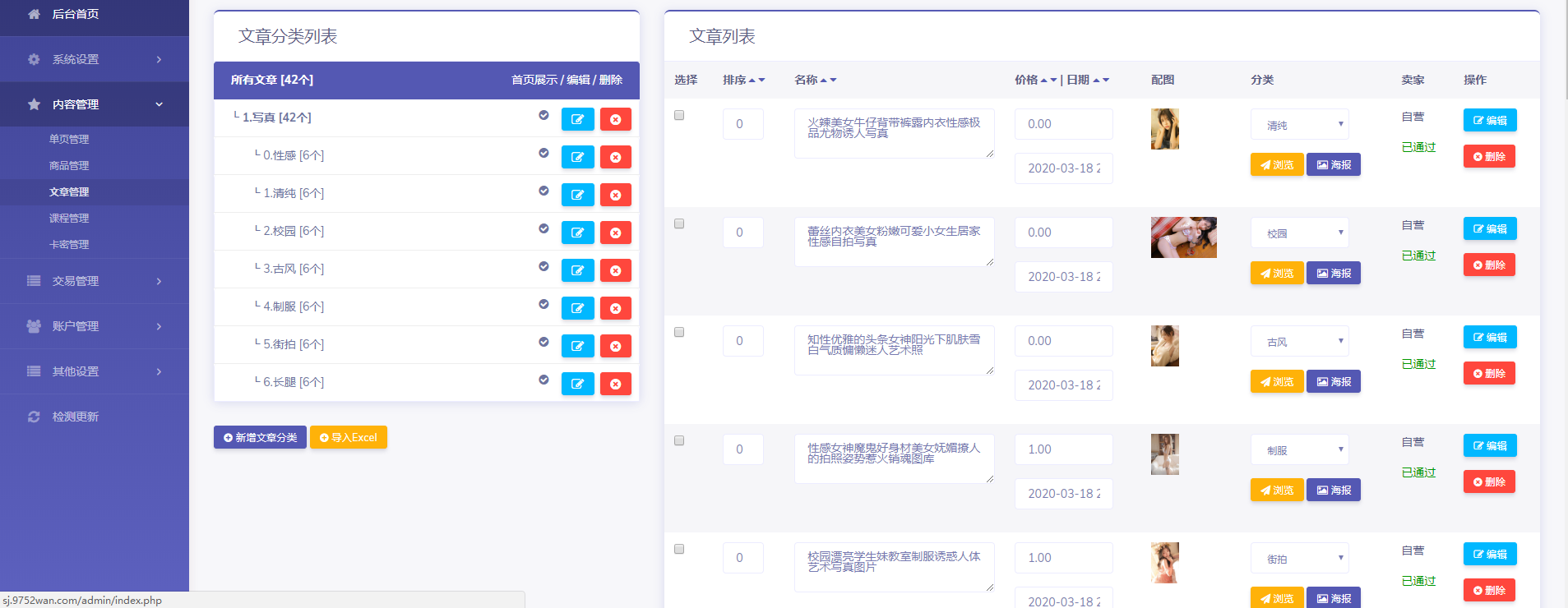The height and width of the screenshot is (608, 1568).
Task: Toggle homepage display check for 6.长腿
Action: (543, 380)
